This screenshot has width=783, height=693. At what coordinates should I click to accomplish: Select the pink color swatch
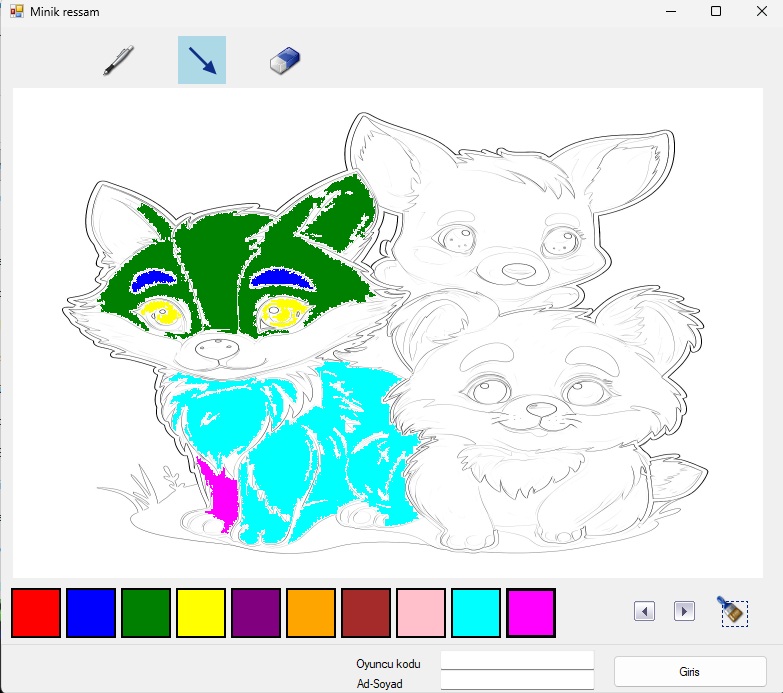pos(420,613)
